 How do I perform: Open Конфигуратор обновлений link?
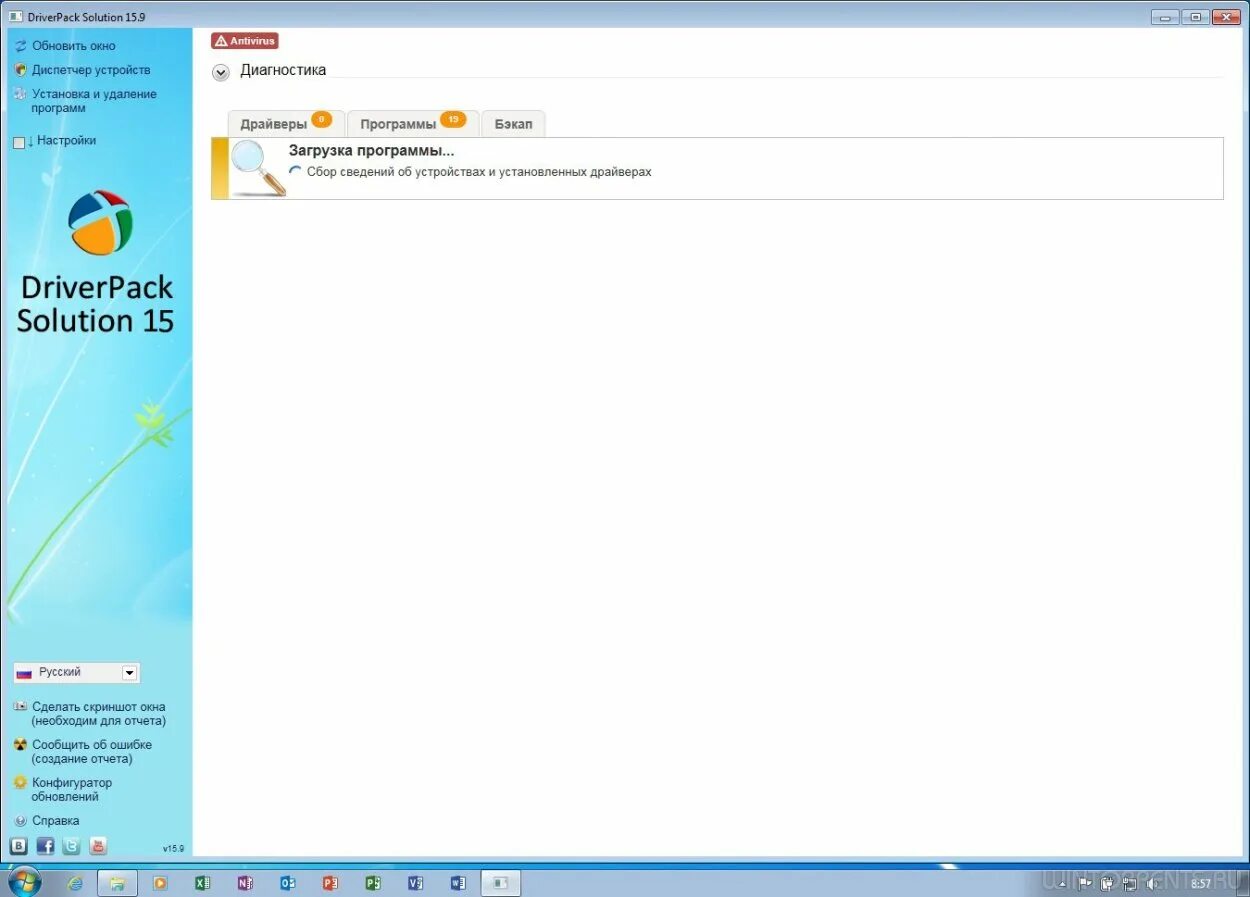[71, 790]
